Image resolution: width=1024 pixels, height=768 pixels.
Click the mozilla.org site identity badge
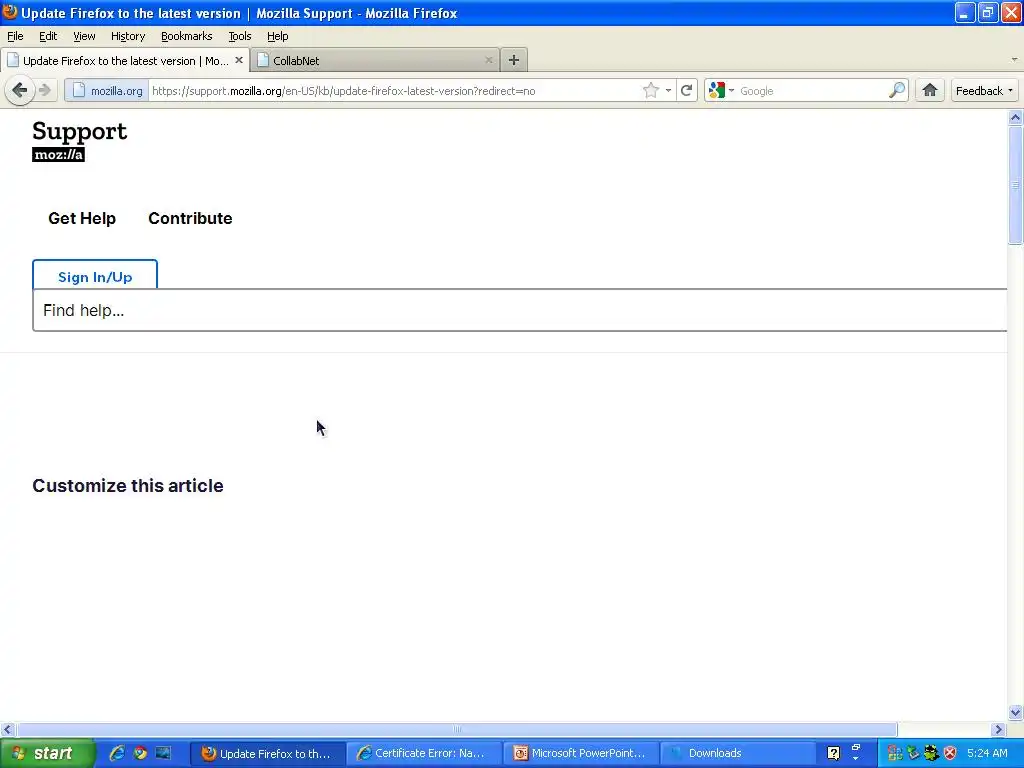click(107, 91)
